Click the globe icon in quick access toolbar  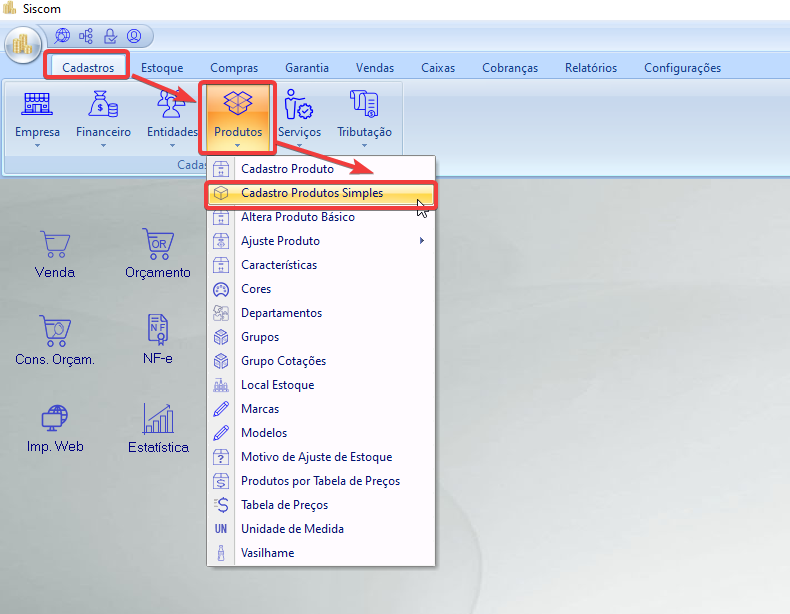(63, 36)
